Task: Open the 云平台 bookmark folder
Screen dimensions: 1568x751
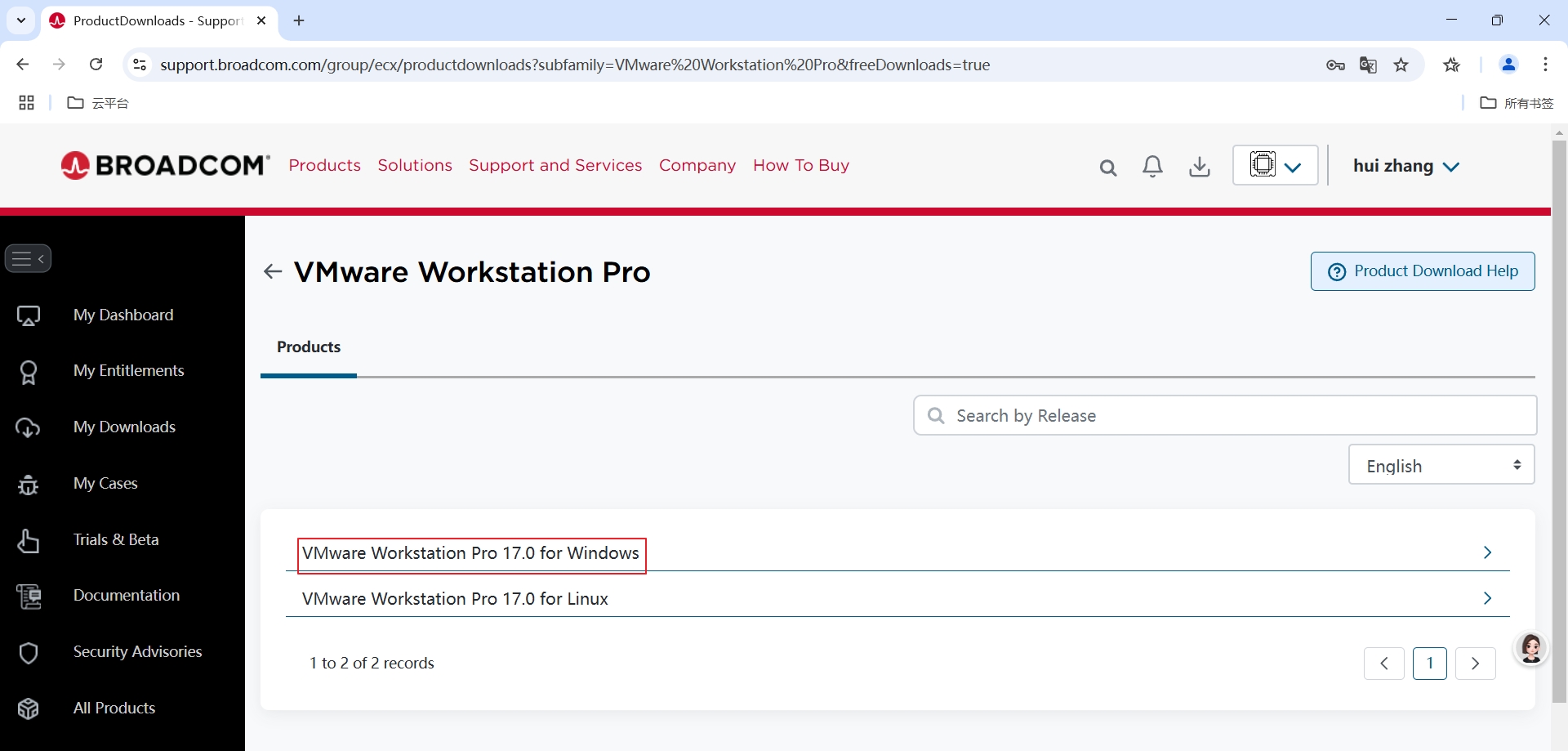Action: pyautogui.click(x=98, y=103)
